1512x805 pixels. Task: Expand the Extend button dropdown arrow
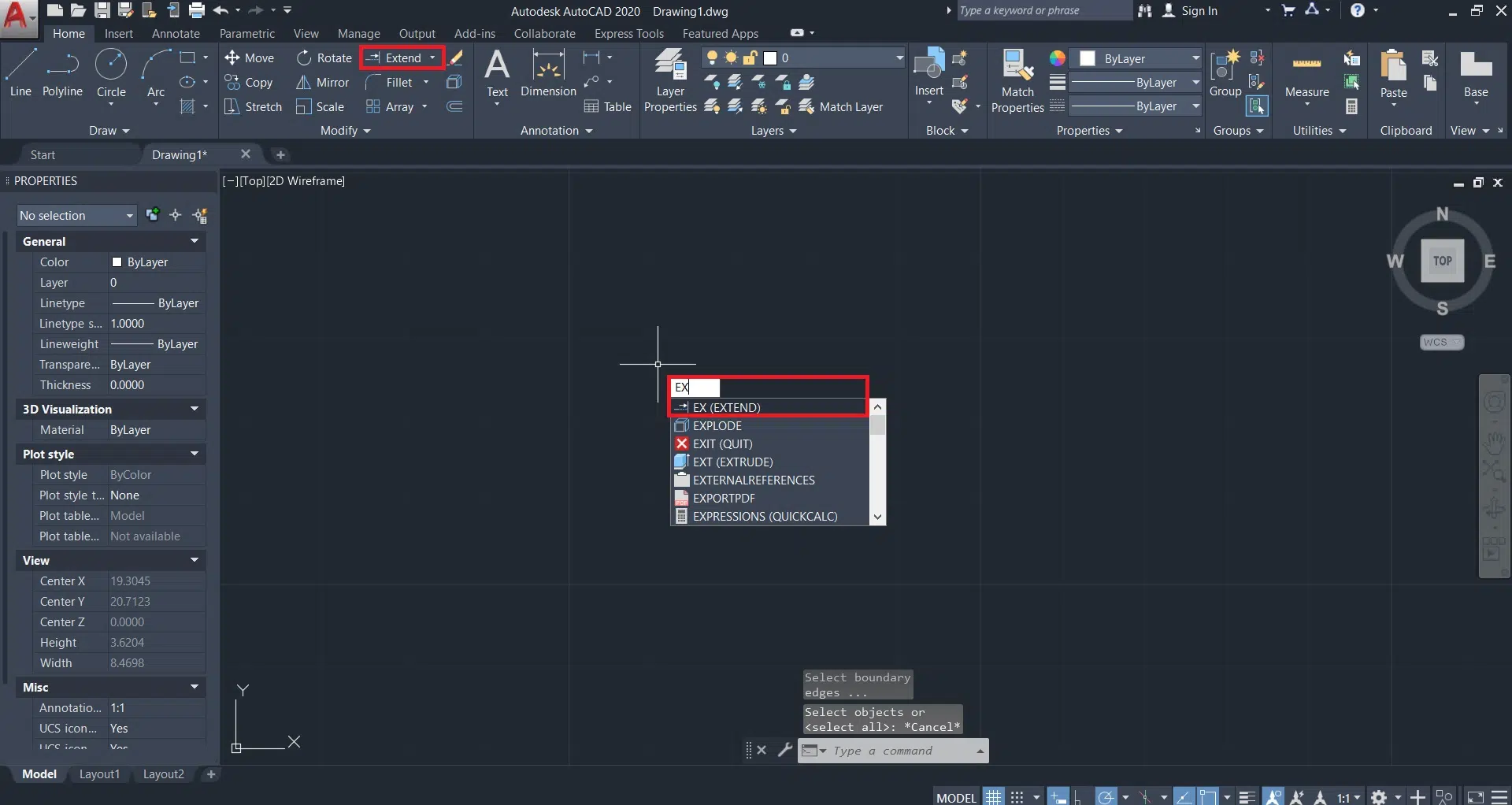click(432, 58)
